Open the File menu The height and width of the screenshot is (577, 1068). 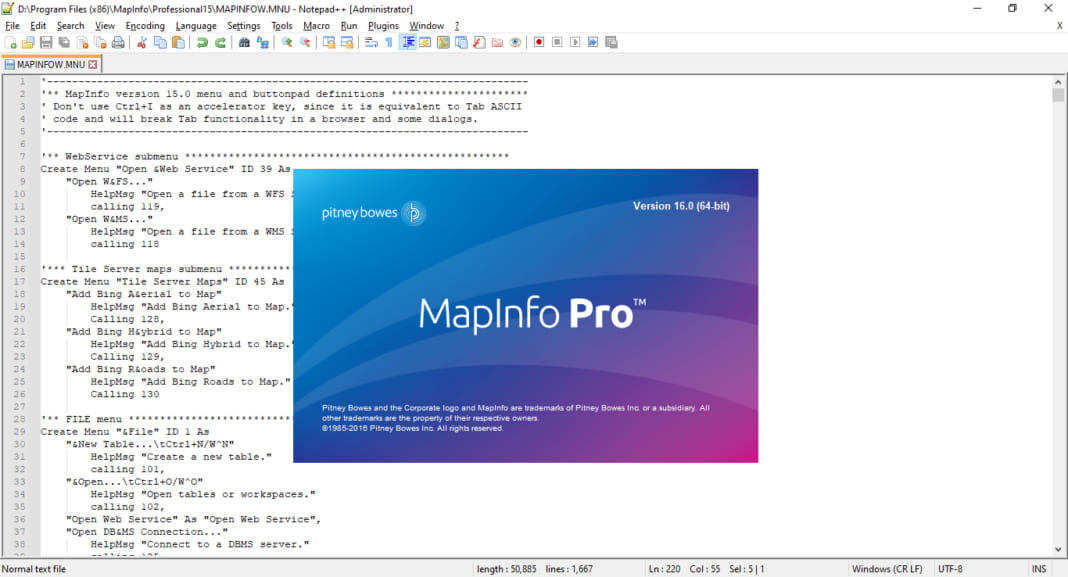(x=12, y=26)
